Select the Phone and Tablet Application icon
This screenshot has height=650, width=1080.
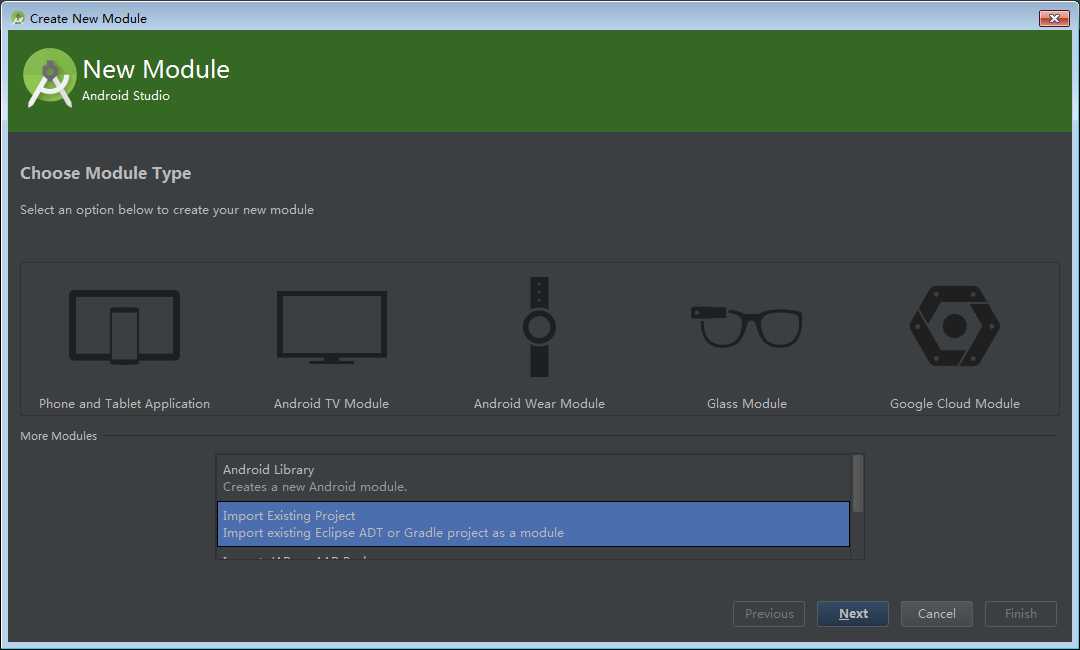(x=125, y=327)
